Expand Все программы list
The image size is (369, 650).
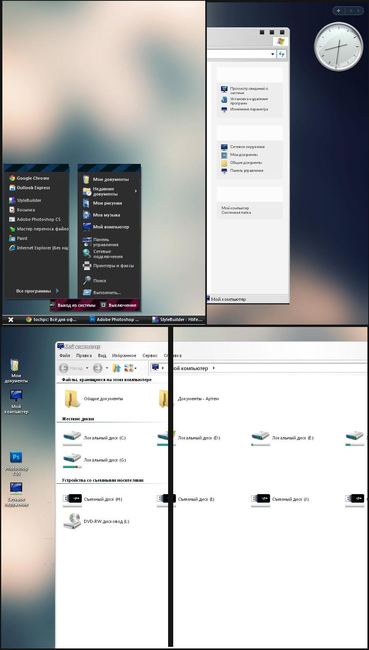pyautogui.click(x=37, y=291)
